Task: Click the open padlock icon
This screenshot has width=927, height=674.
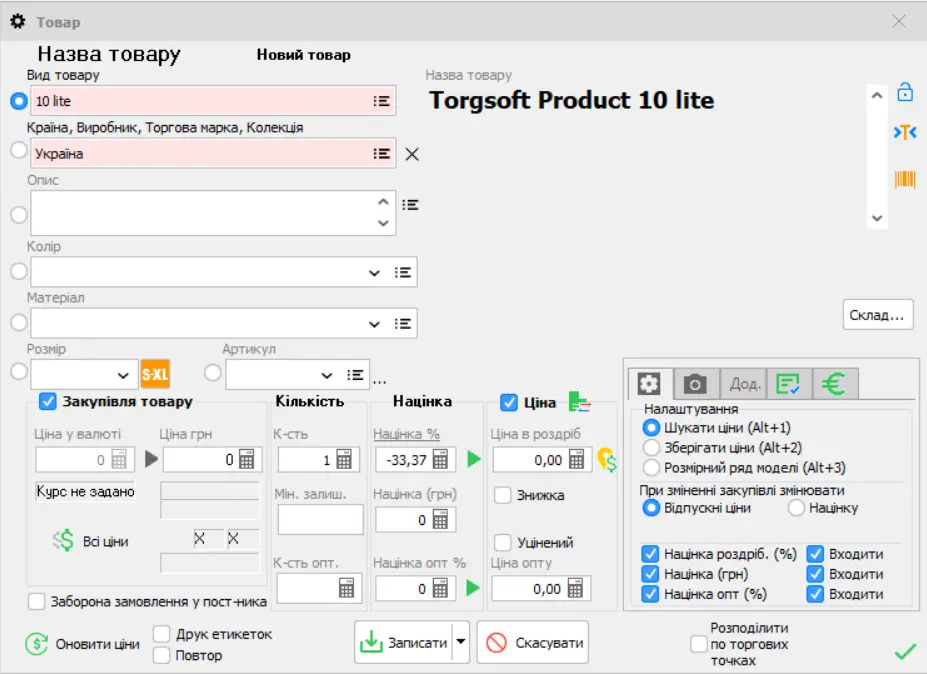Action: click(904, 91)
